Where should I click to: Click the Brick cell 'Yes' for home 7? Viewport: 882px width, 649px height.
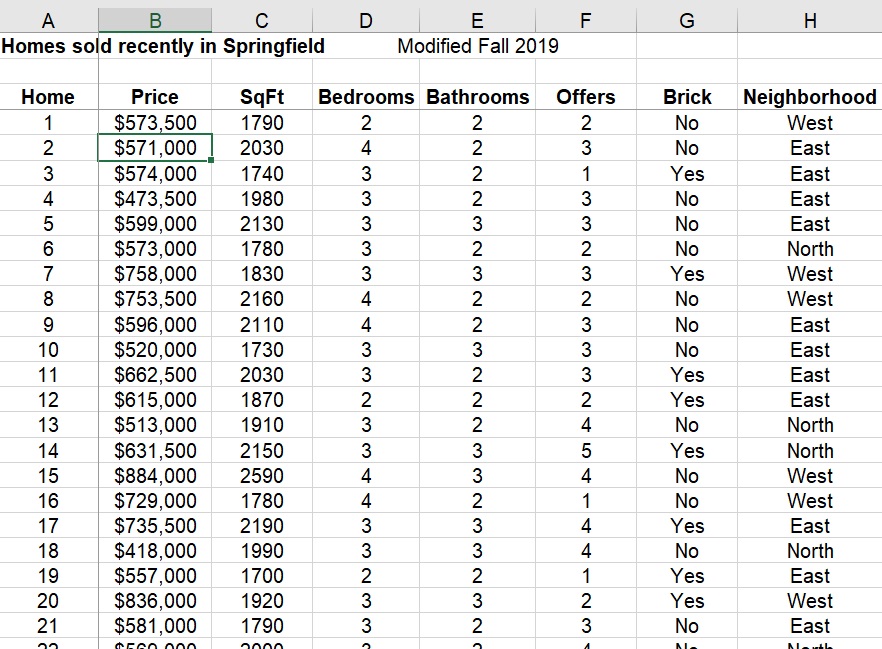[x=687, y=274]
